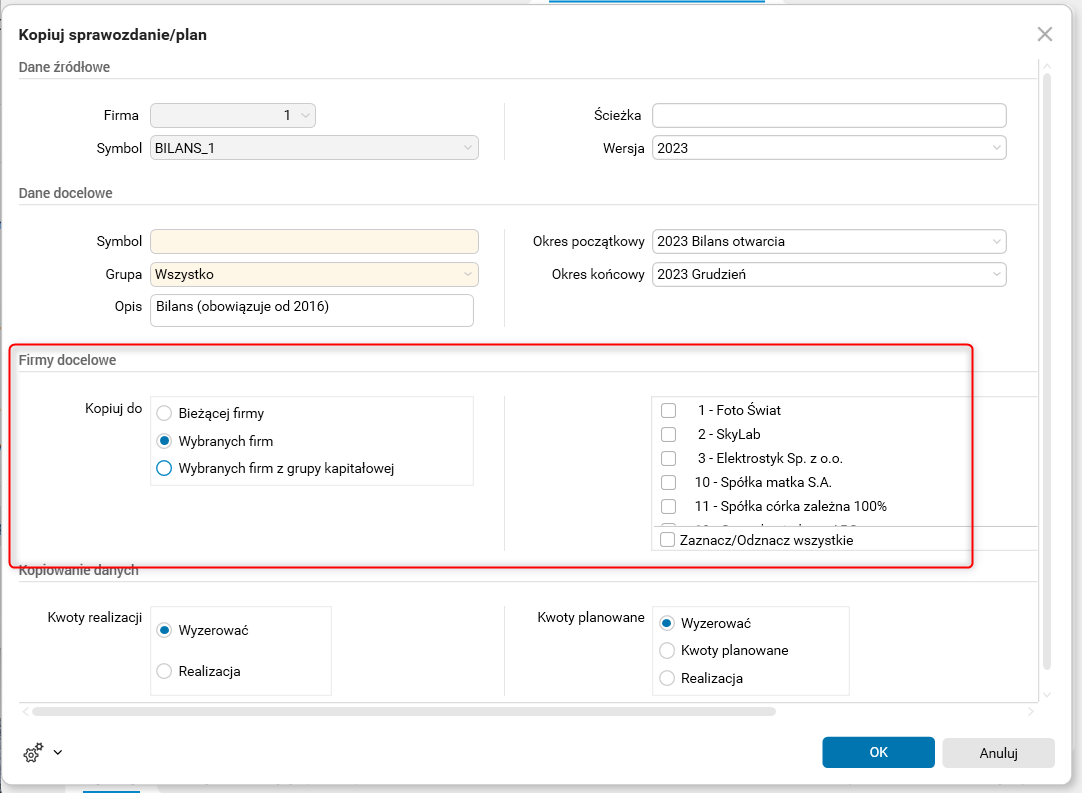Click the target Symbol input field
Image resolution: width=1082 pixels, height=793 pixels.
tap(314, 242)
